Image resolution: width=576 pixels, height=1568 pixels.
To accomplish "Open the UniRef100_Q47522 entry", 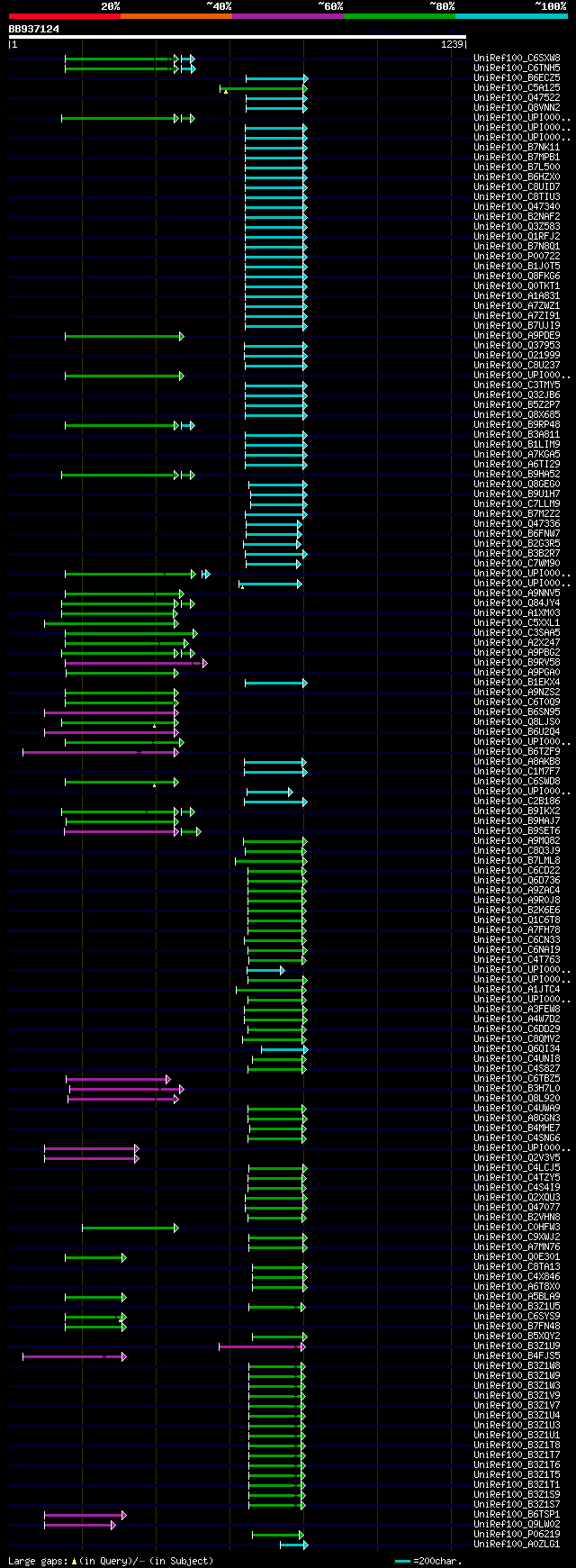I will [517, 98].
